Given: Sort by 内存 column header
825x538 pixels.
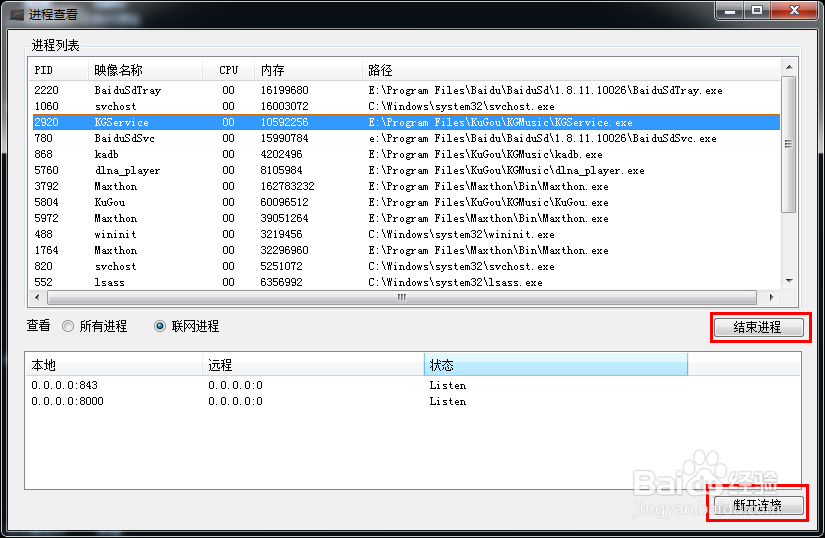Looking at the screenshot, I should (x=308, y=70).
